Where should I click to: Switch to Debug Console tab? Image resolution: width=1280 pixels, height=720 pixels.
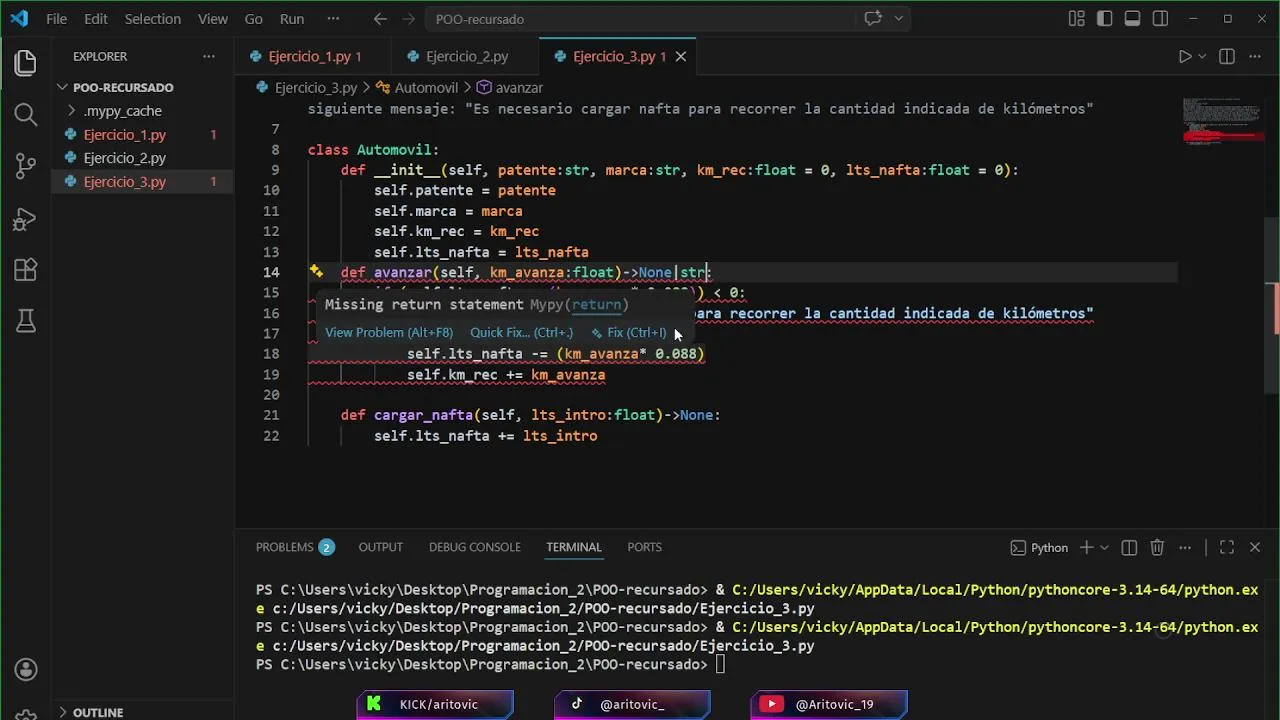474,547
